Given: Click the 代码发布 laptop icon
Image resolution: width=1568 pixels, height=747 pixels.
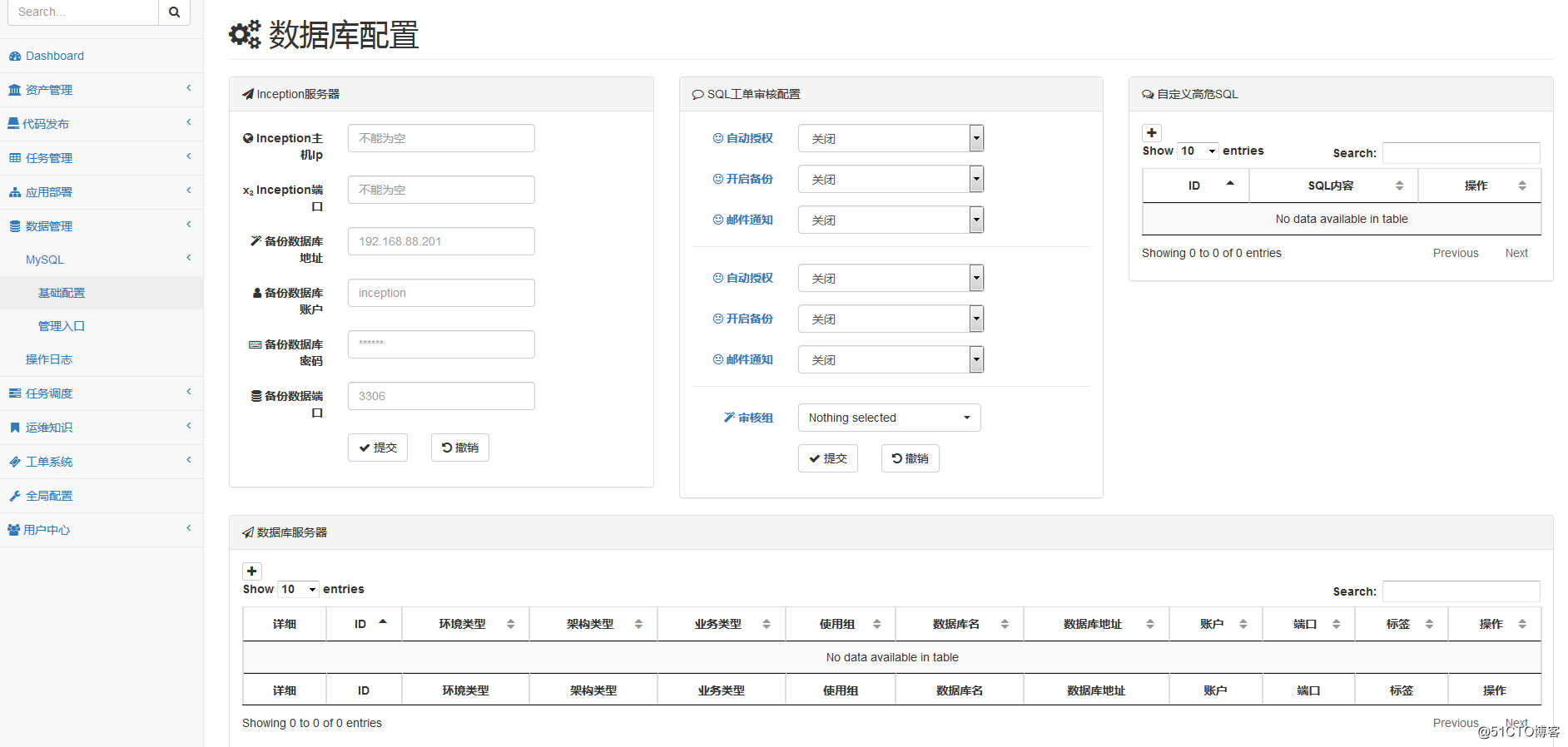Looking at the screenshot, I should (13, 123).
